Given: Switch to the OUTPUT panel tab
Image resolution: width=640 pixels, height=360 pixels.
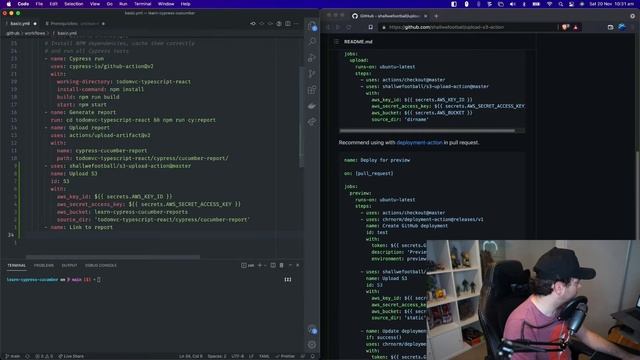Looking at the screenshot, I should pos(69,265).
